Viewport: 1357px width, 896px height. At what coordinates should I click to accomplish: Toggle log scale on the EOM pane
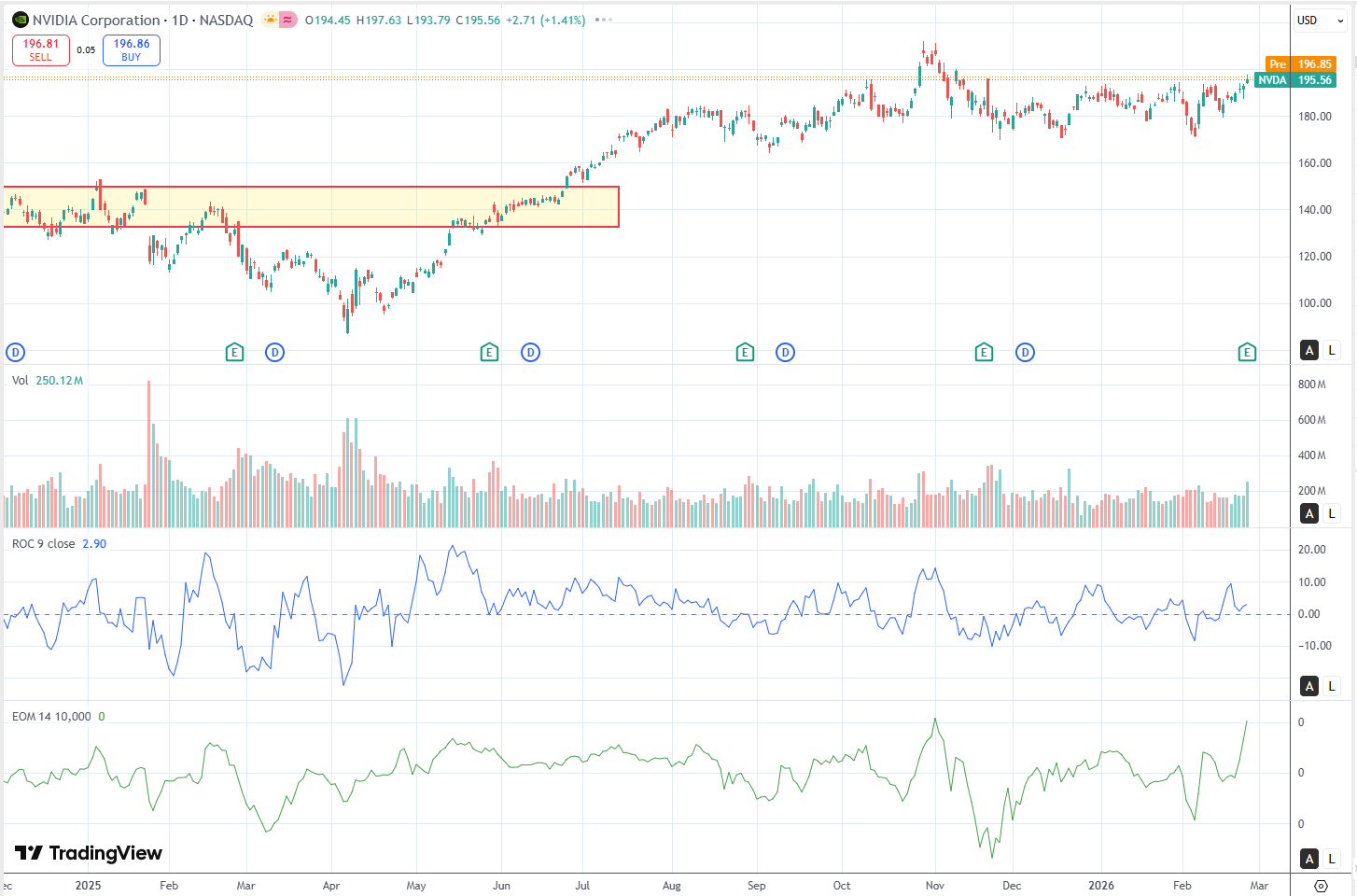pos(1332,859)
